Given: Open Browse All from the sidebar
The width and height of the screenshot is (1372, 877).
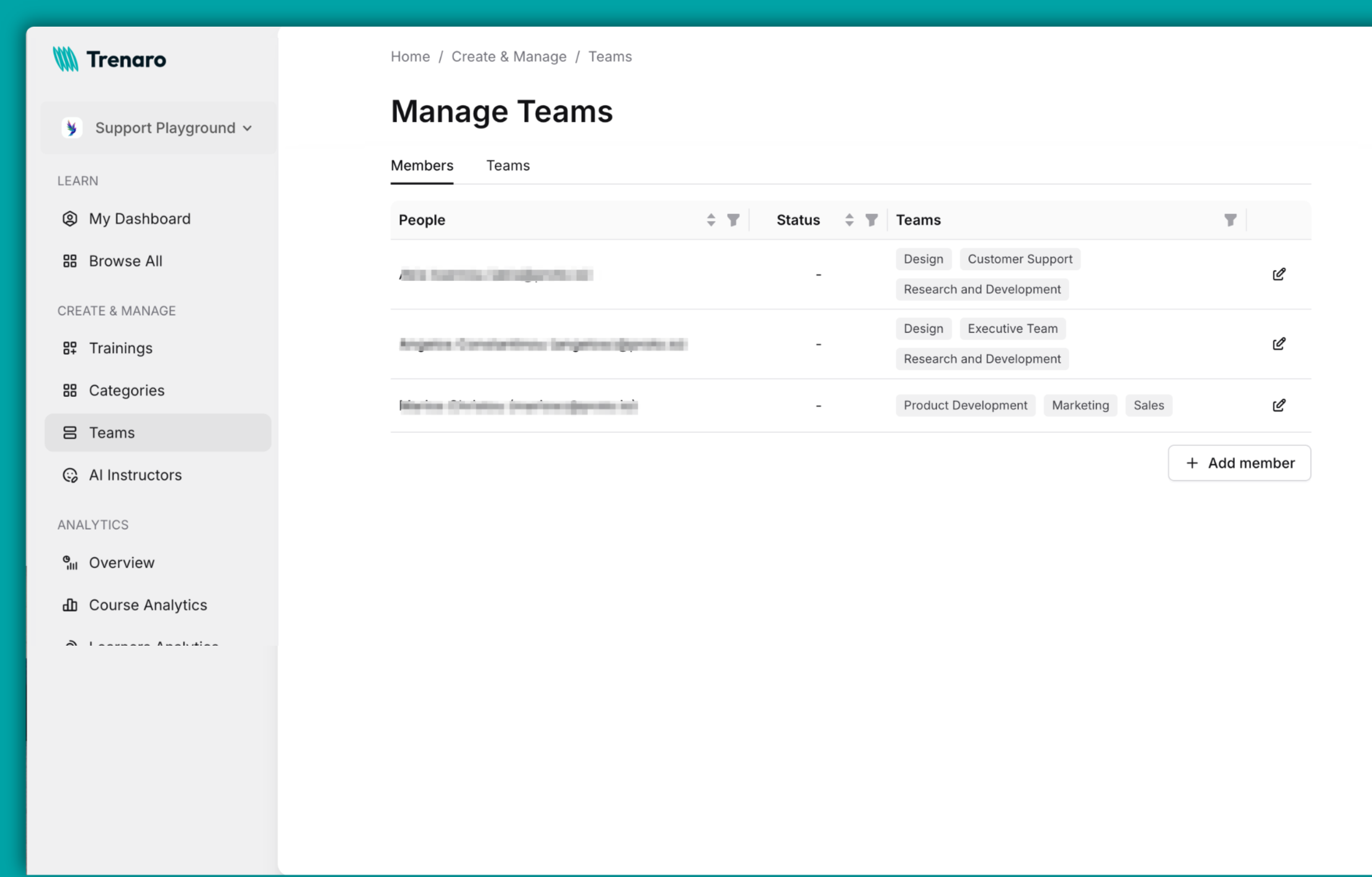Looking at the screenshot, I should pos(125,260).
